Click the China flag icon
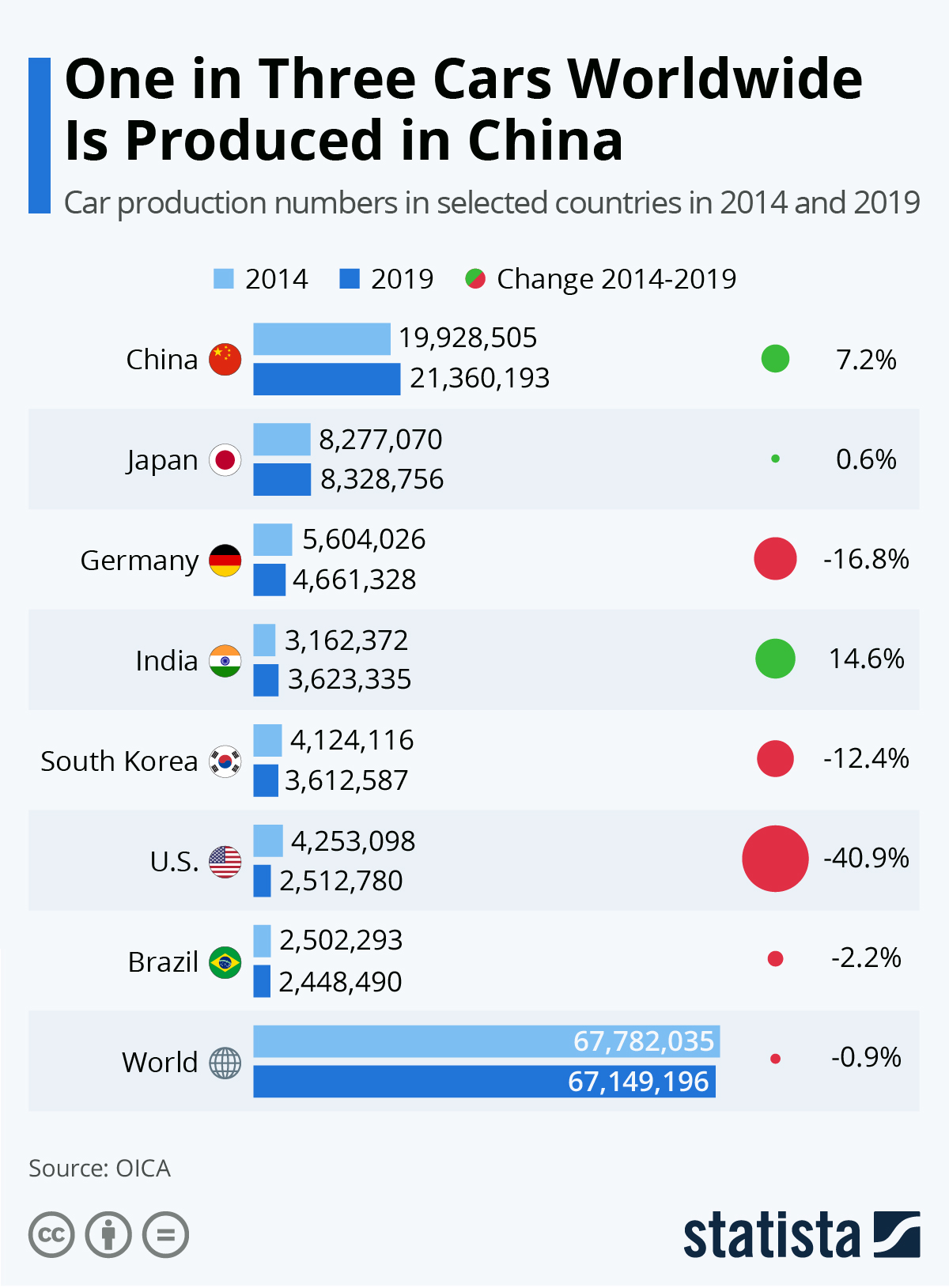949x1288 pixels. [225, 360]
